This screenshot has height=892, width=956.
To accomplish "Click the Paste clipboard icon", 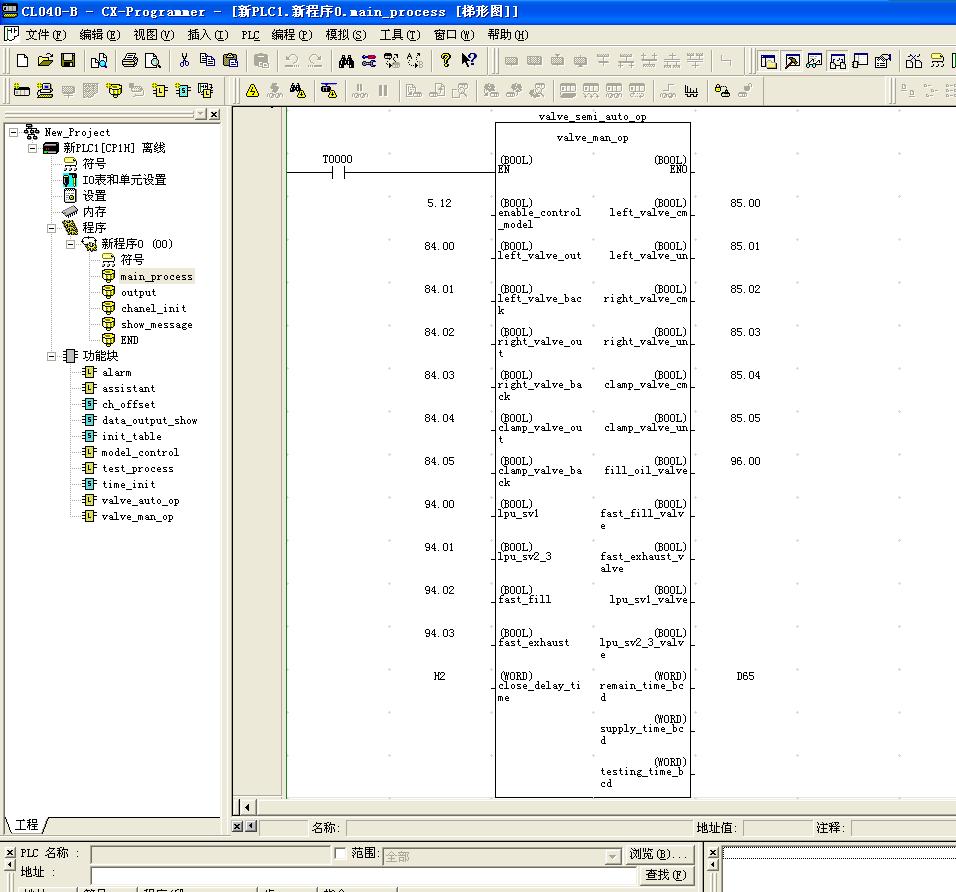I will pyautogui.click(x=230, y=61).
